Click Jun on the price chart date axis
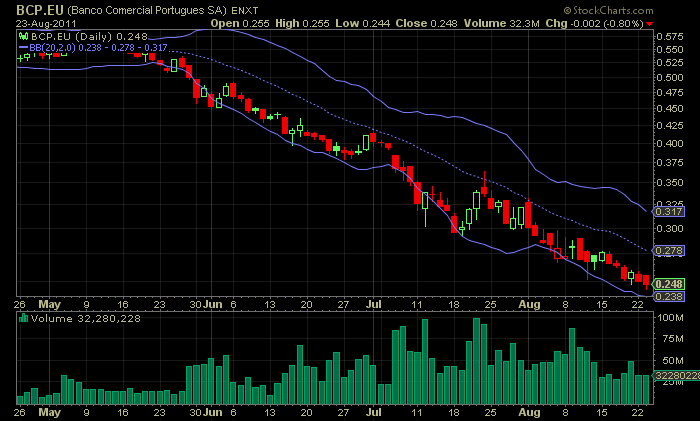The height and width of the screenshot is (421, 700). 212,304
